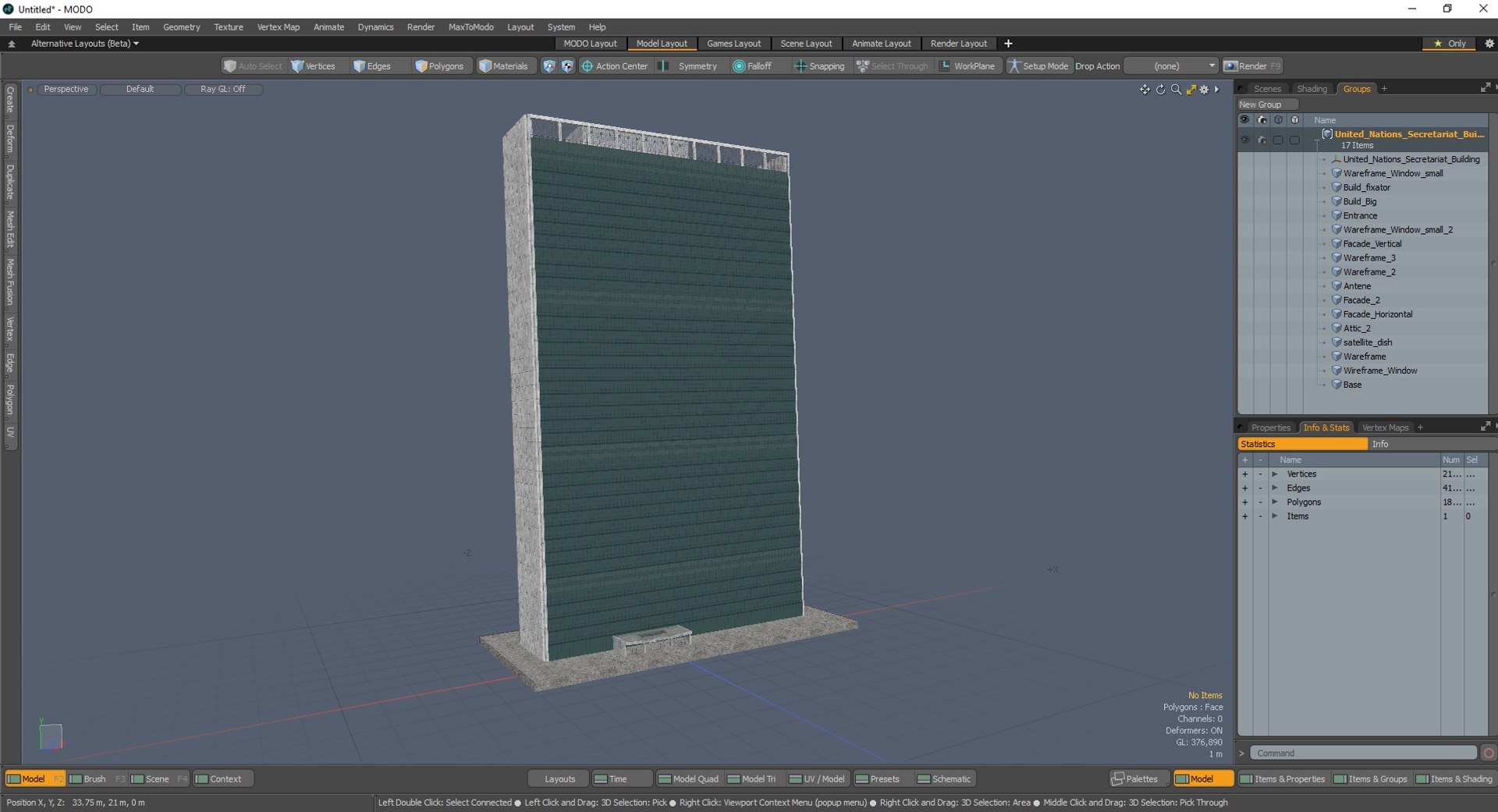Open layout settings gear icon
This screenshot has width=1498, height=812.
point(1489,44)
